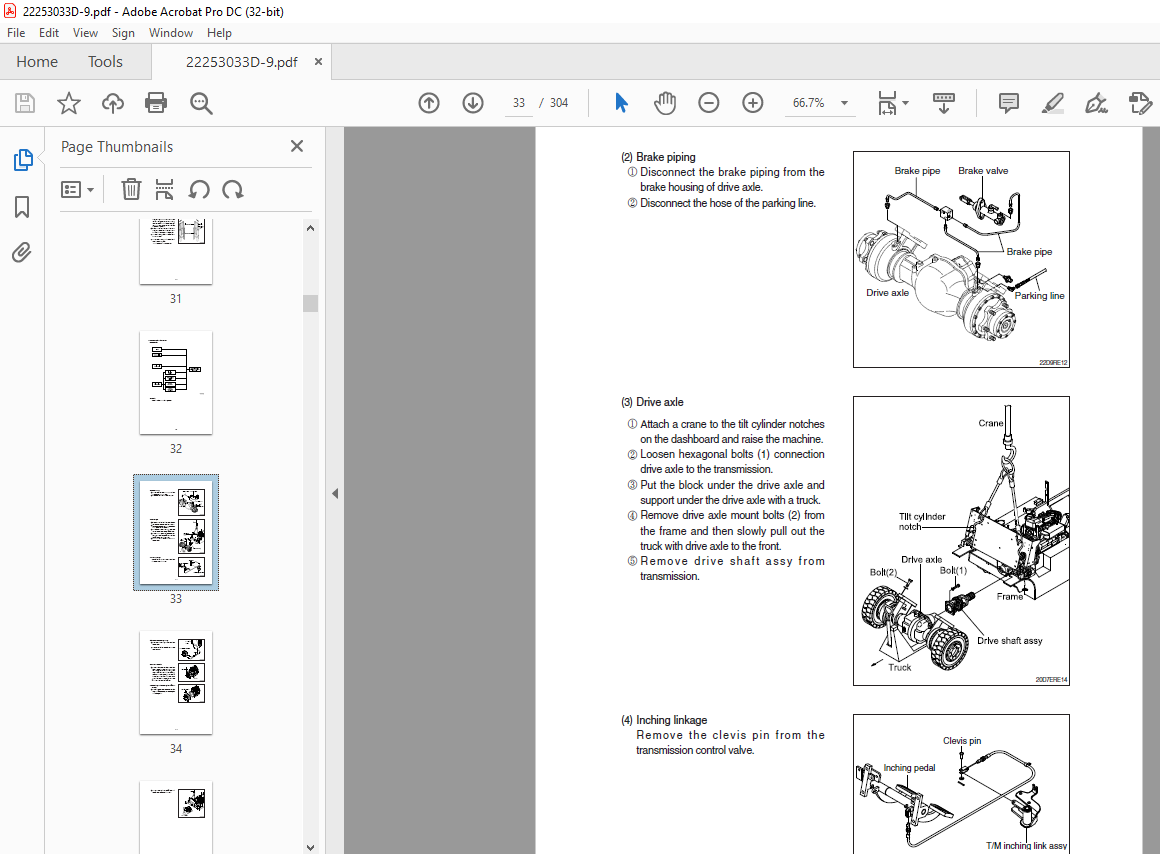Open the fit page options tool
Screen dimensions: 1160x854
coord(892,103)
